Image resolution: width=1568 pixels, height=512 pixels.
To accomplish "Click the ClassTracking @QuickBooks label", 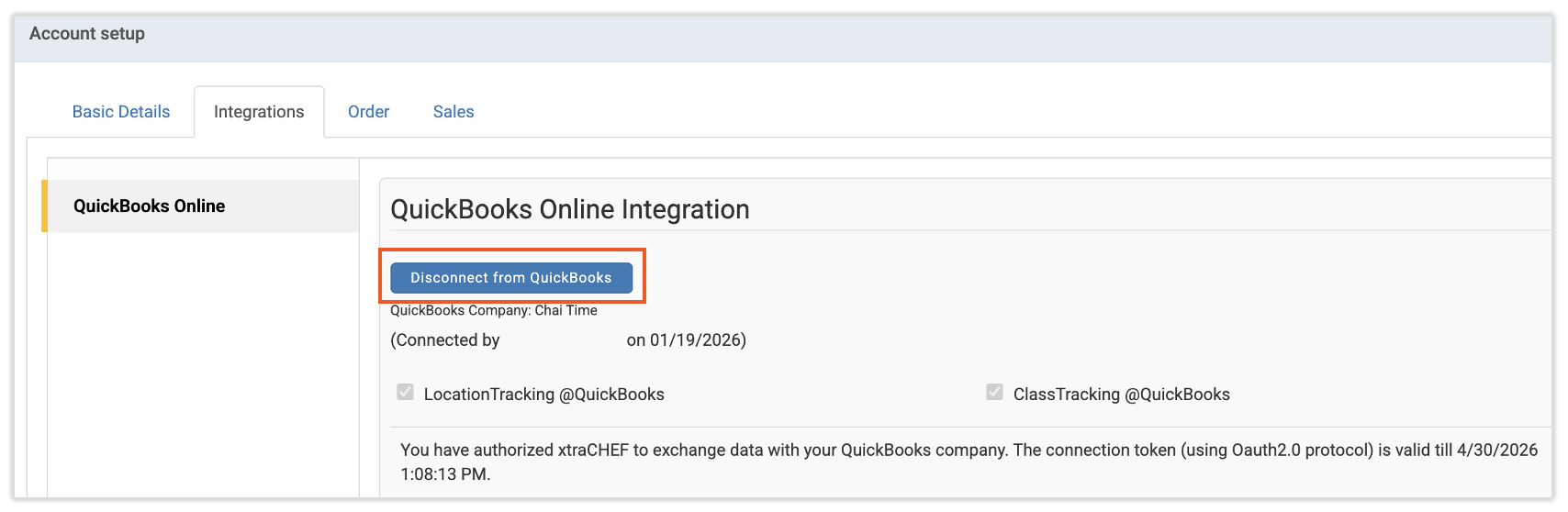I will point(1121,395).
